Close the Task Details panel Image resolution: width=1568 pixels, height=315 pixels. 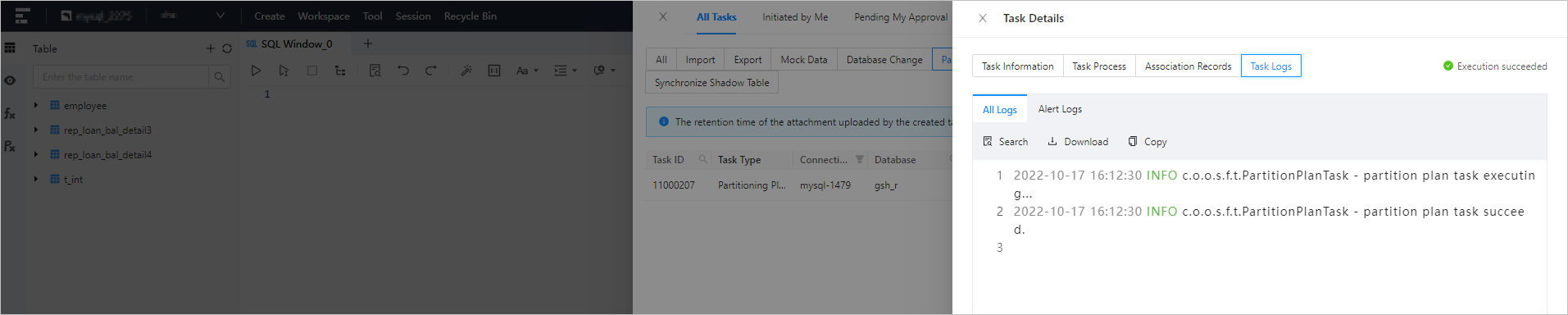pyautogui.click(x=982, y=18)
